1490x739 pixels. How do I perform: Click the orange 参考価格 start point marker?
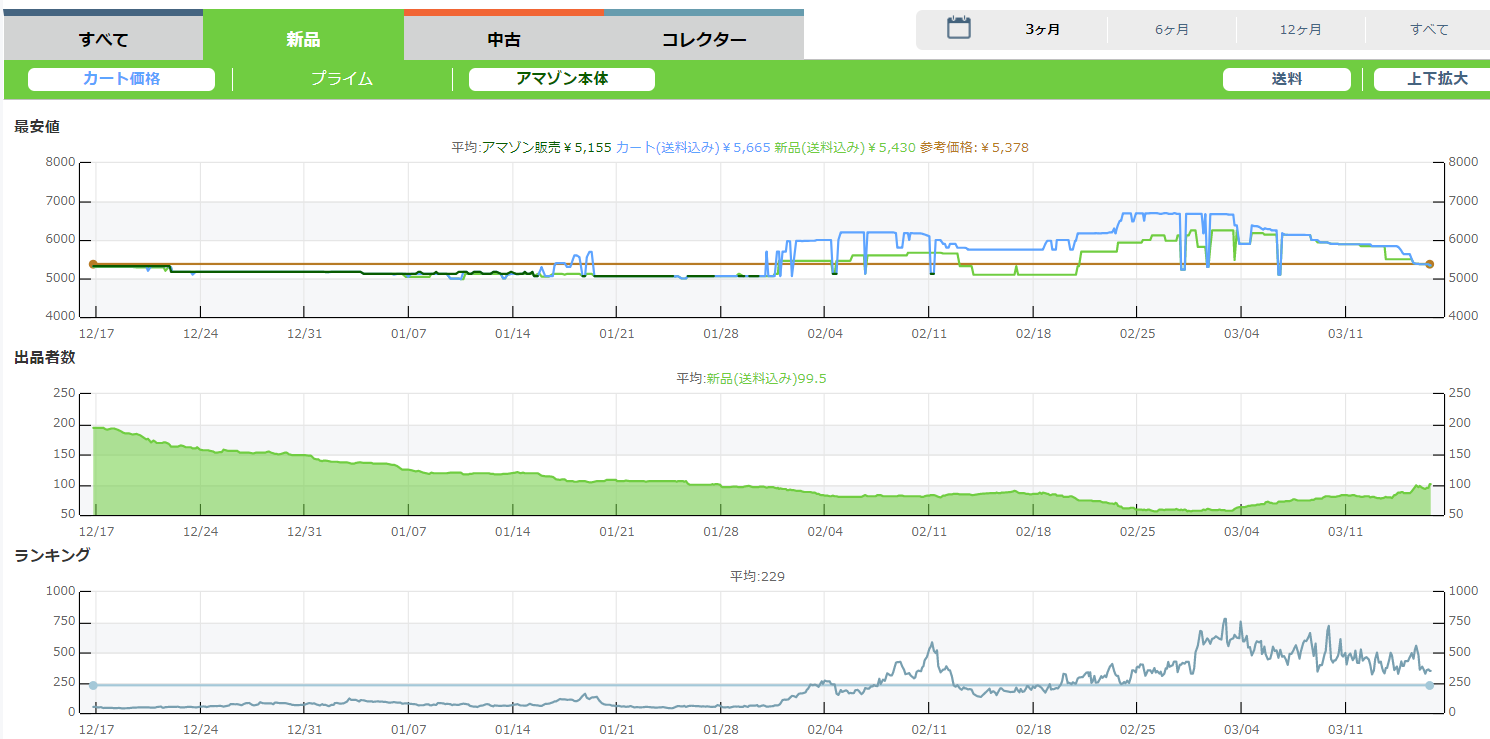pyautogui.click(x=93, y=264)
